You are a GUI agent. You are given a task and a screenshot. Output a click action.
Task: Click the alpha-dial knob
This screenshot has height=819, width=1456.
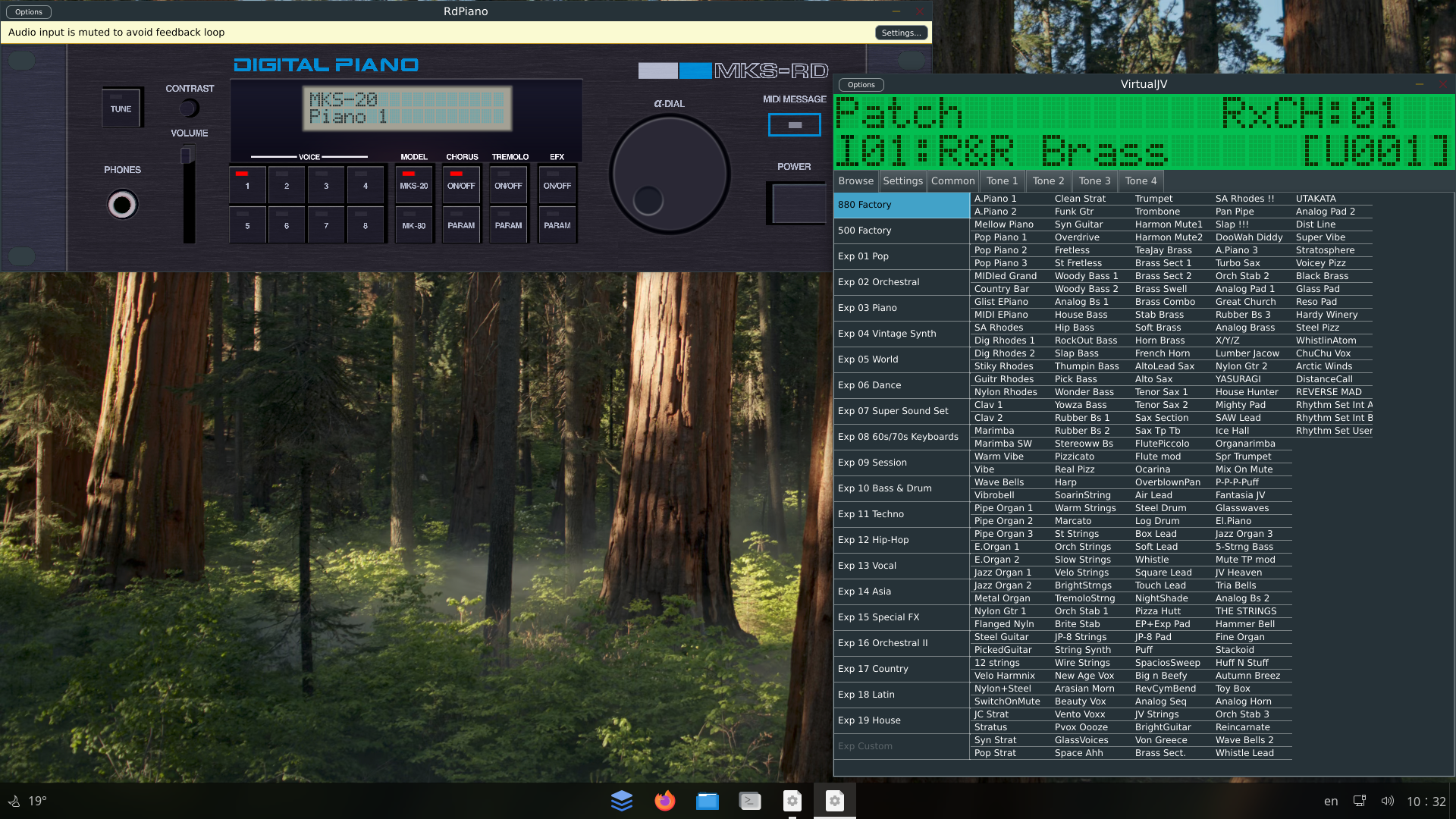click(x=669, y=174)
